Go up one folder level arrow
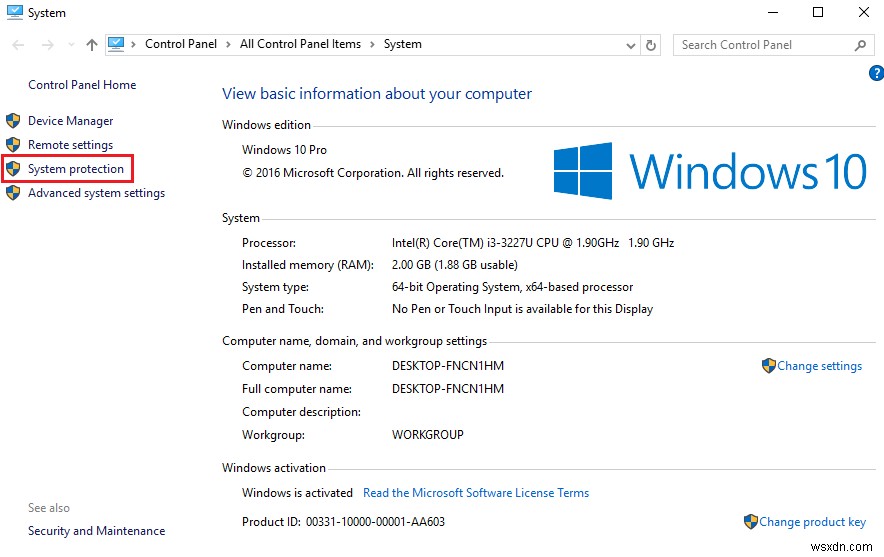This screenshot has height=557, width=884. pos(91,45)
